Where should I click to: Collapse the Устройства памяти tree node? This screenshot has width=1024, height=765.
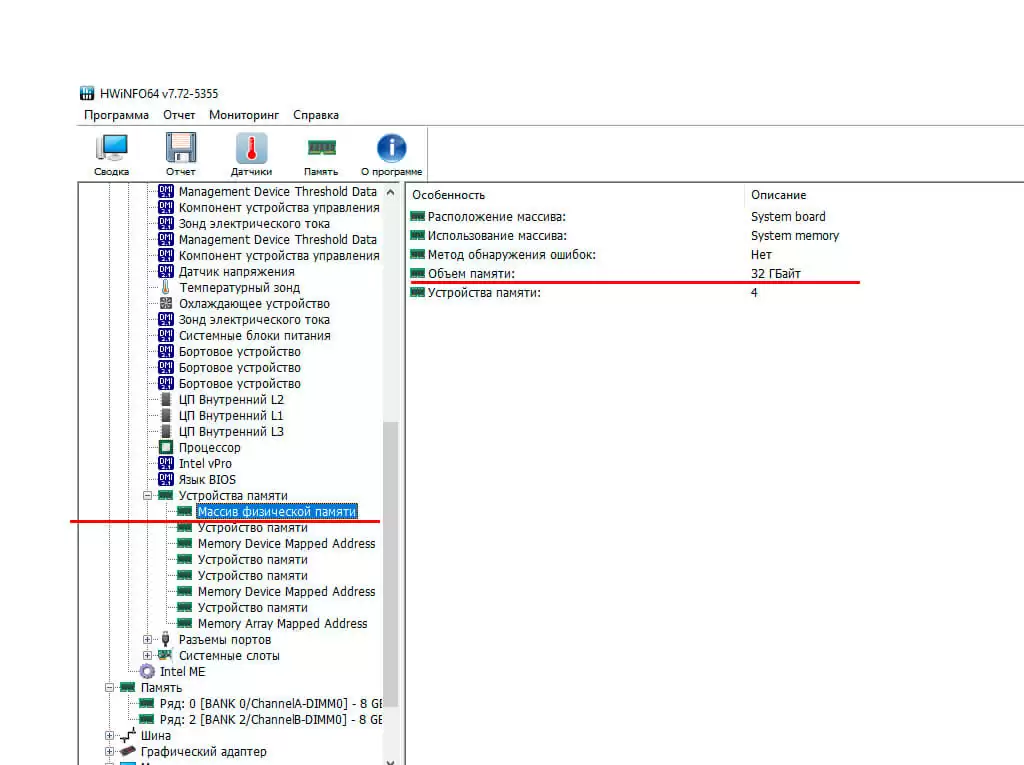click(147, 496)
